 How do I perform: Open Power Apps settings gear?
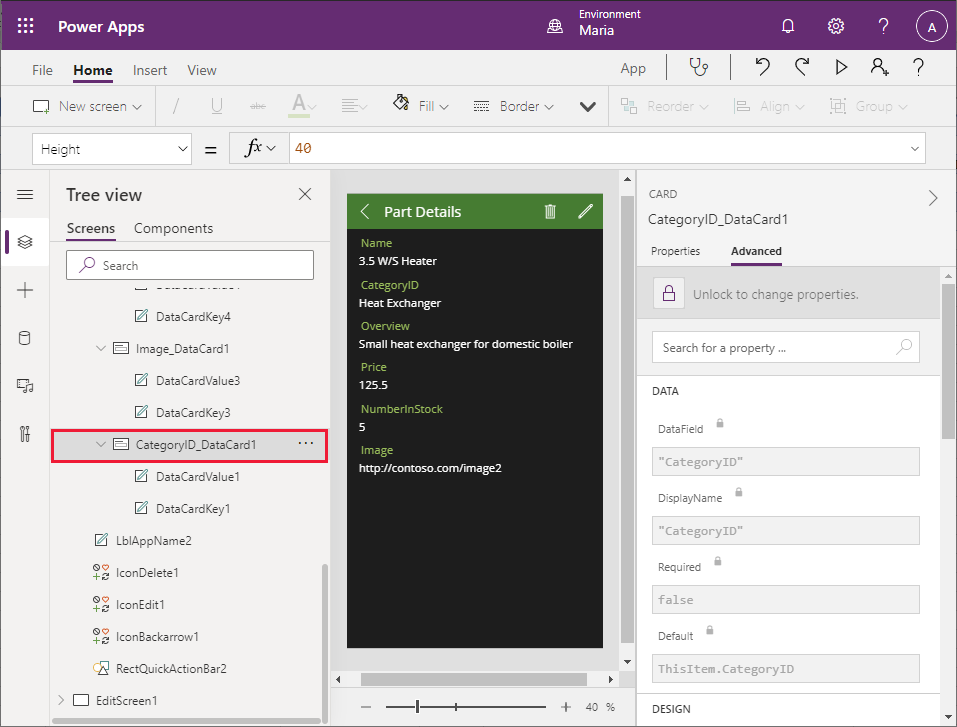coord(835,25)
